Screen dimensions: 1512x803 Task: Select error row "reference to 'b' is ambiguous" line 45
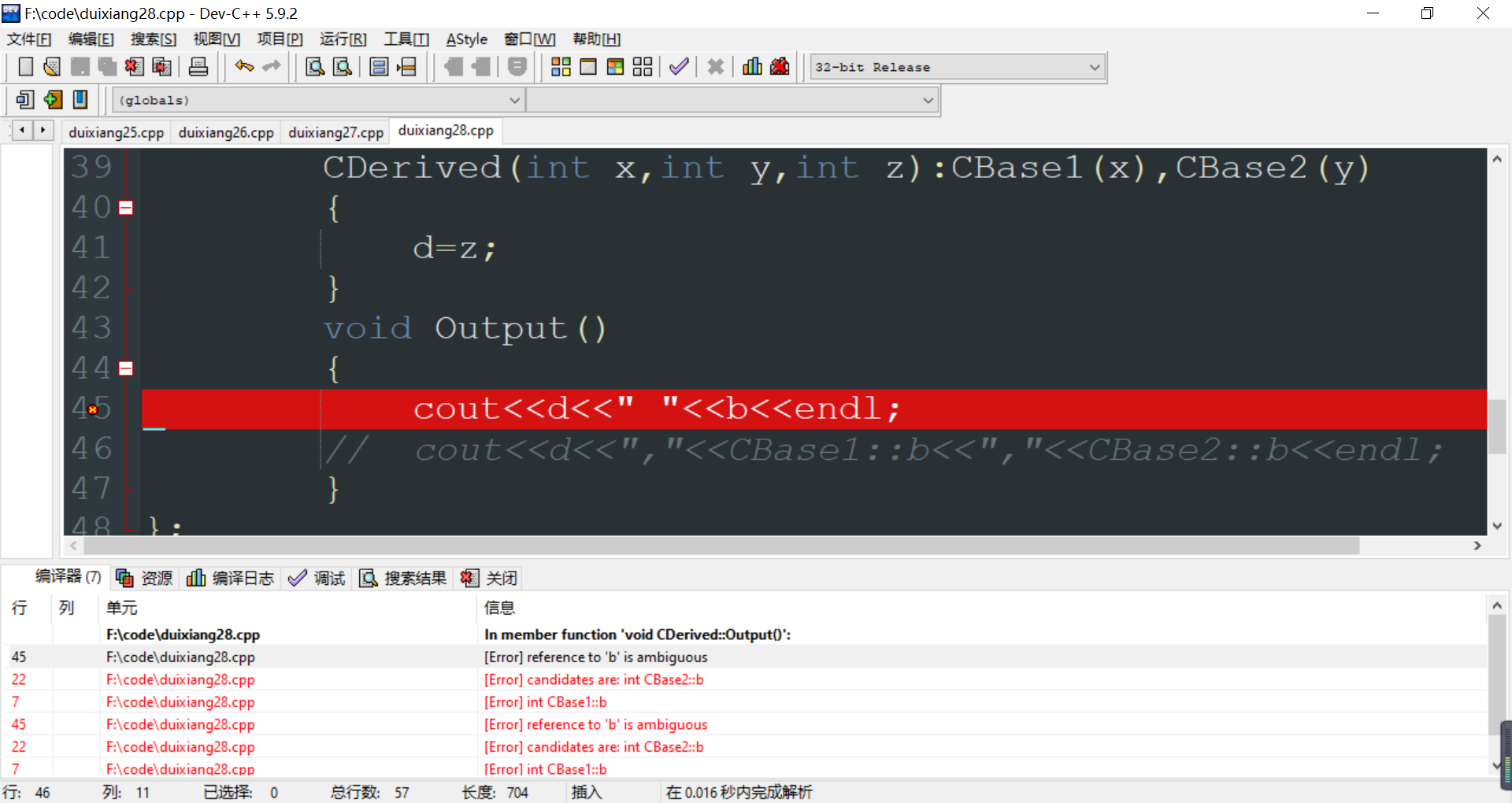point(744,657)
